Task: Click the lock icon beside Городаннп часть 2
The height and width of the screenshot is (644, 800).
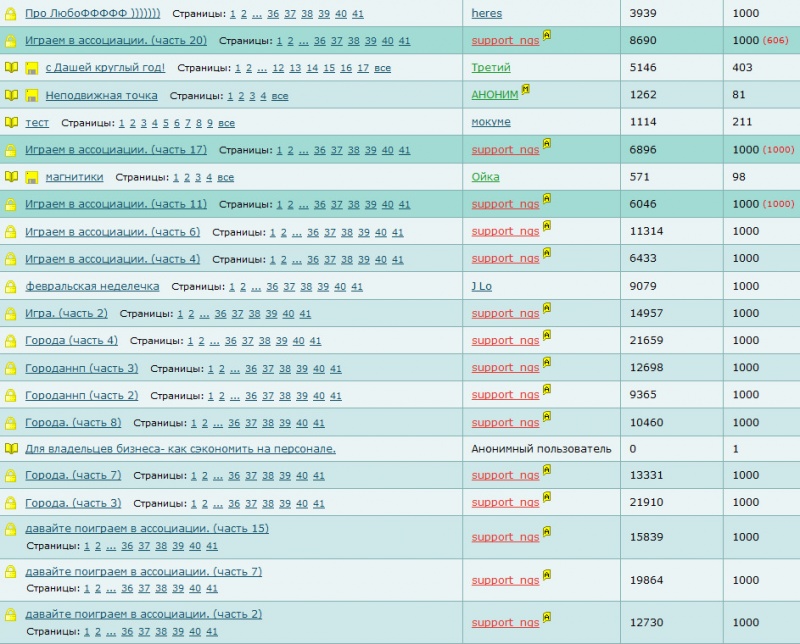Action: (10, 395)
